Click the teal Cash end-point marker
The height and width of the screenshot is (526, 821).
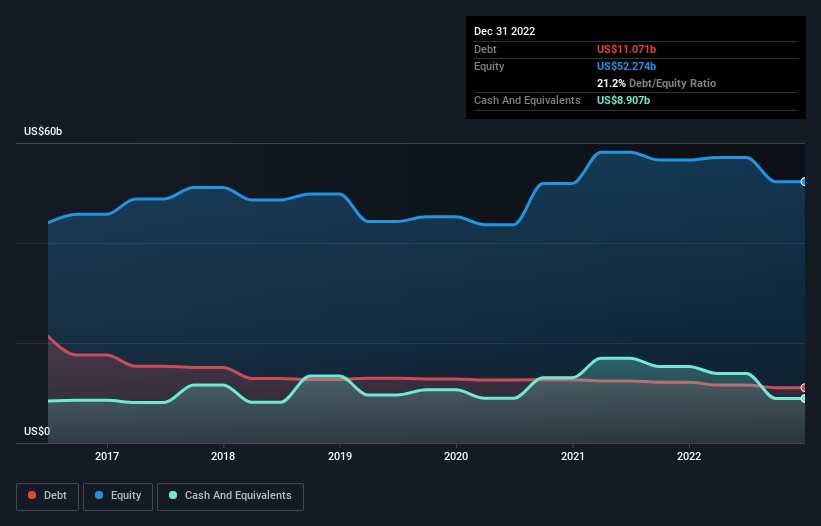pyautogui.click(x=804, y=399)
